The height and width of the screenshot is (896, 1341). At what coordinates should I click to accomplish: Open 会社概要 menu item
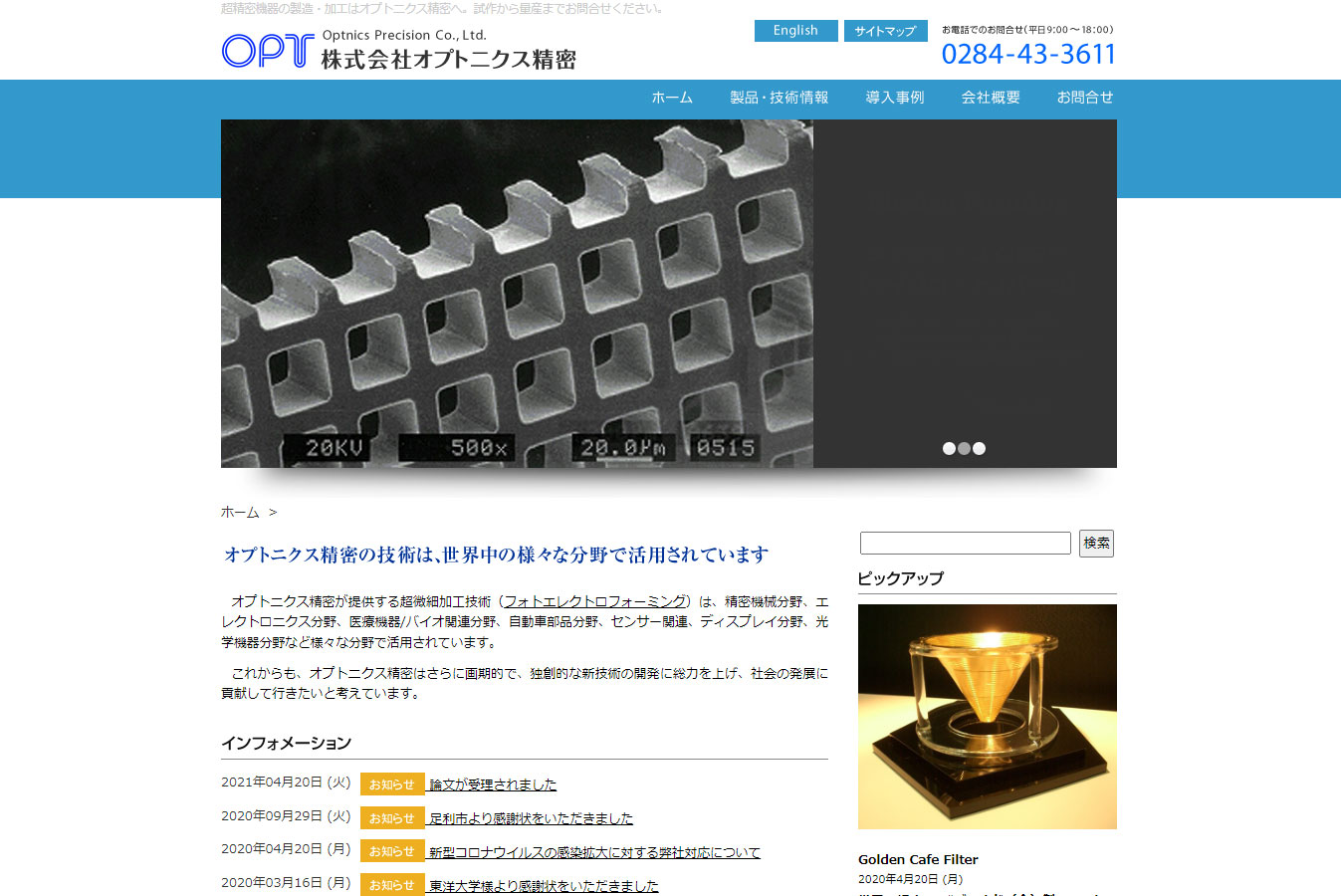point(991,98)
